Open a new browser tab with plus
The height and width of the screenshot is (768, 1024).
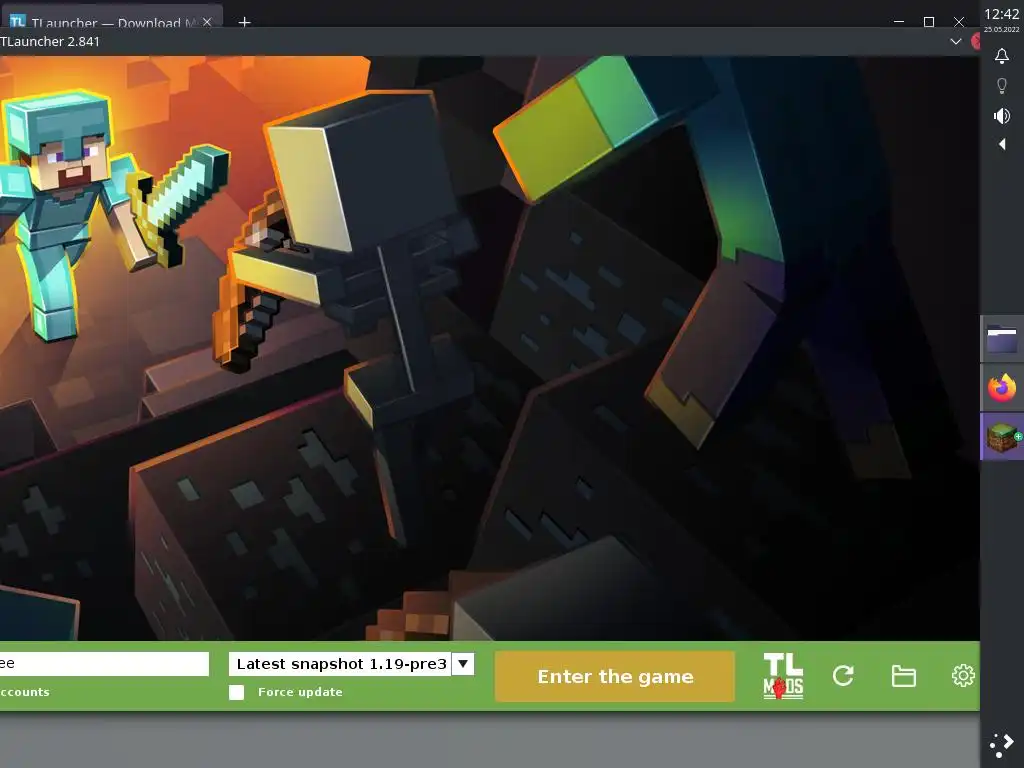coord(244,23)
